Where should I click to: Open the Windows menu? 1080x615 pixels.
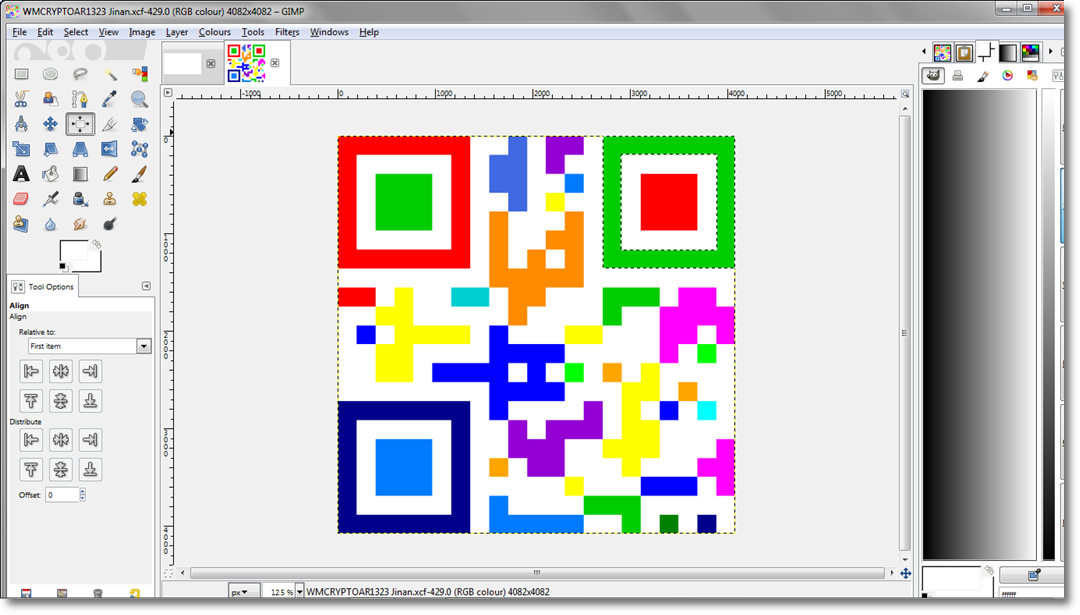(x=329, y=32)
